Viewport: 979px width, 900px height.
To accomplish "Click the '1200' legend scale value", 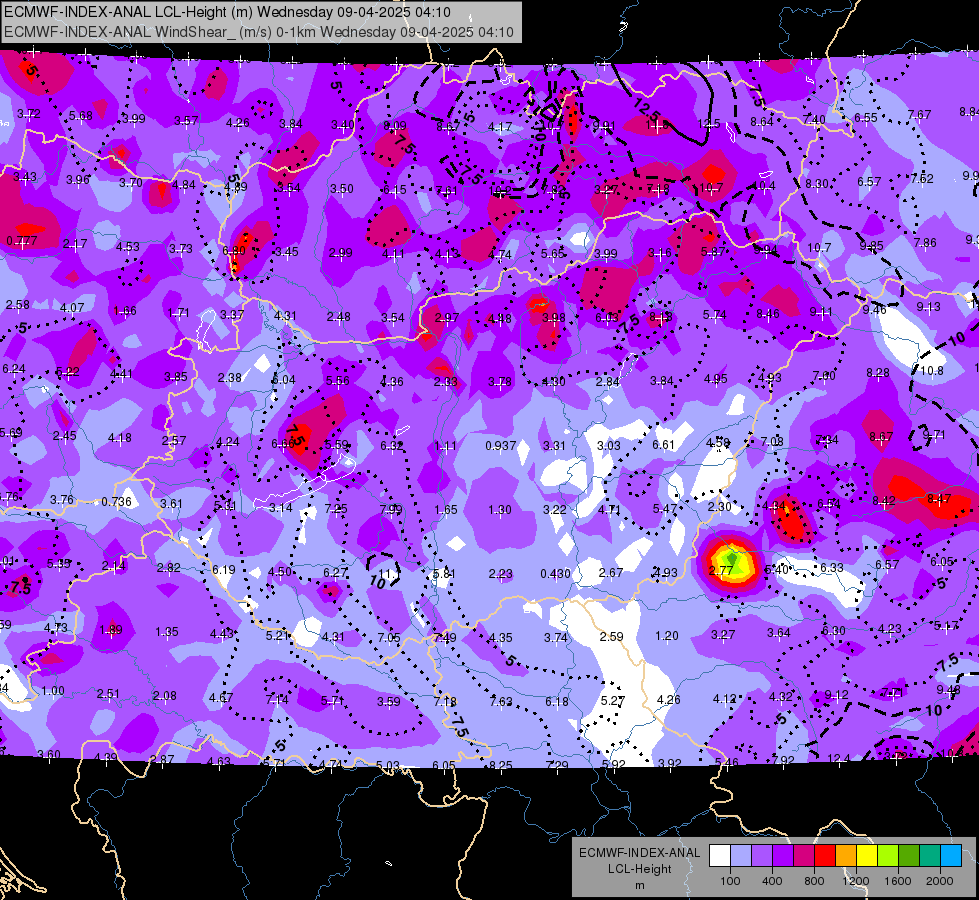I will point(855,881).
